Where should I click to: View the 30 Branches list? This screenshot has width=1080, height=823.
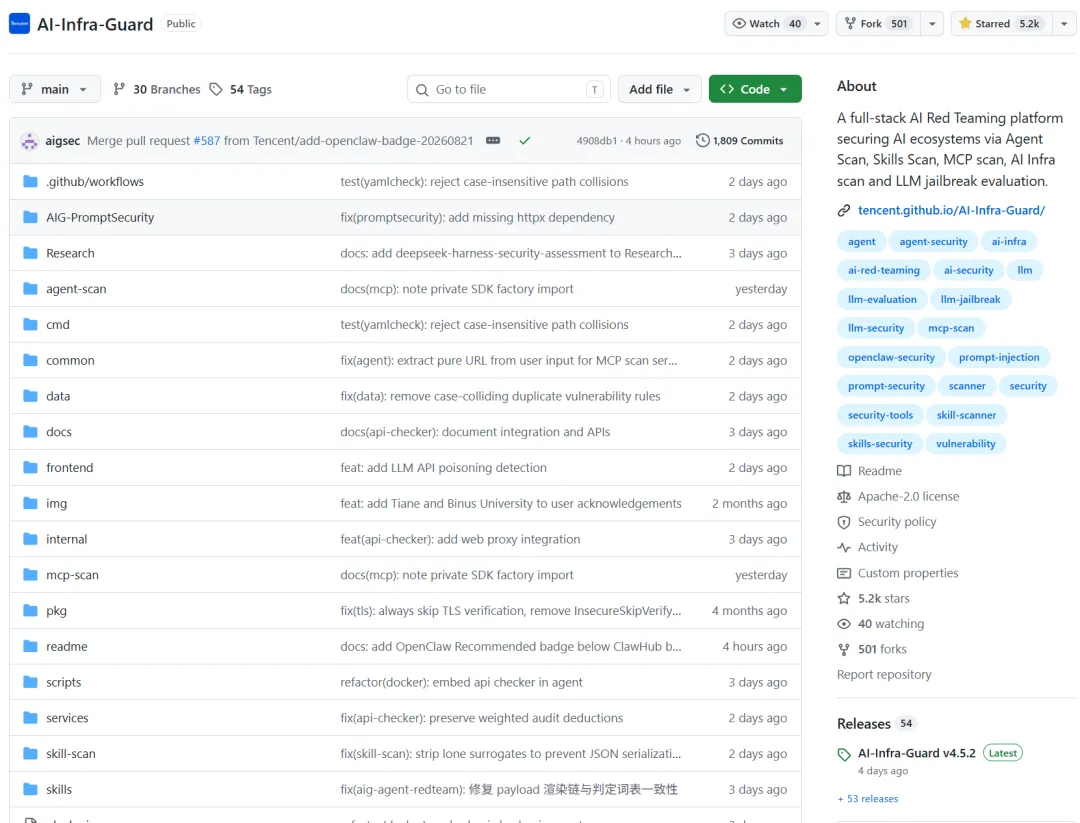pos(157,89)
